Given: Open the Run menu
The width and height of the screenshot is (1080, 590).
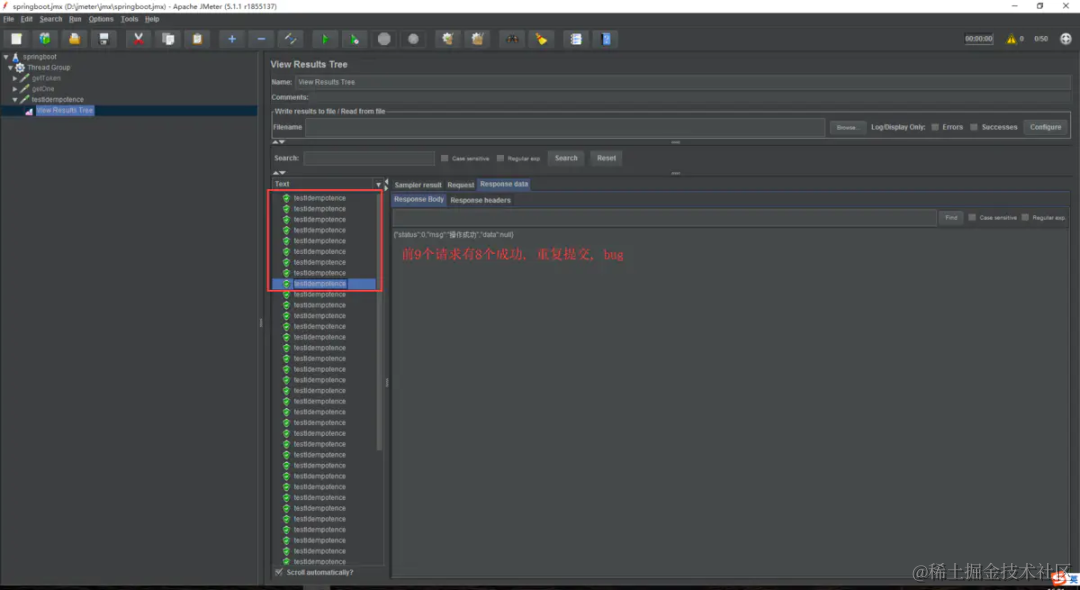Looking at the screenshot, I should coord(75,19).
